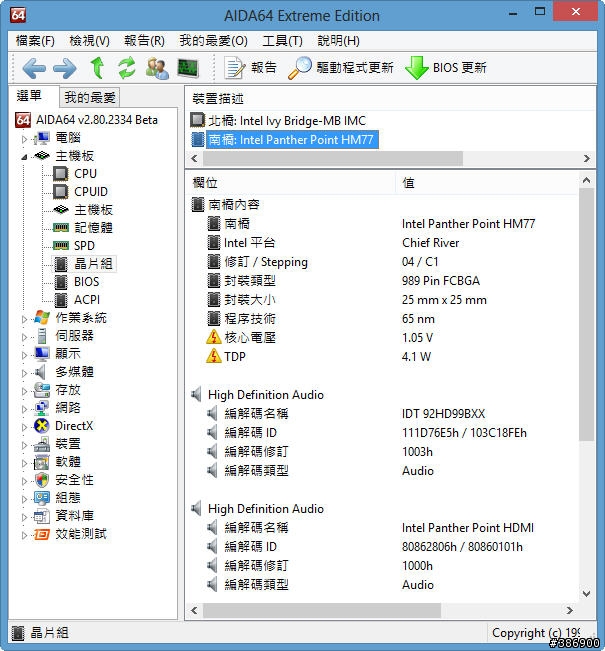Select the Intel 平台 Chief River row
This screenshot has width=605, height=651.
(382, 242)
